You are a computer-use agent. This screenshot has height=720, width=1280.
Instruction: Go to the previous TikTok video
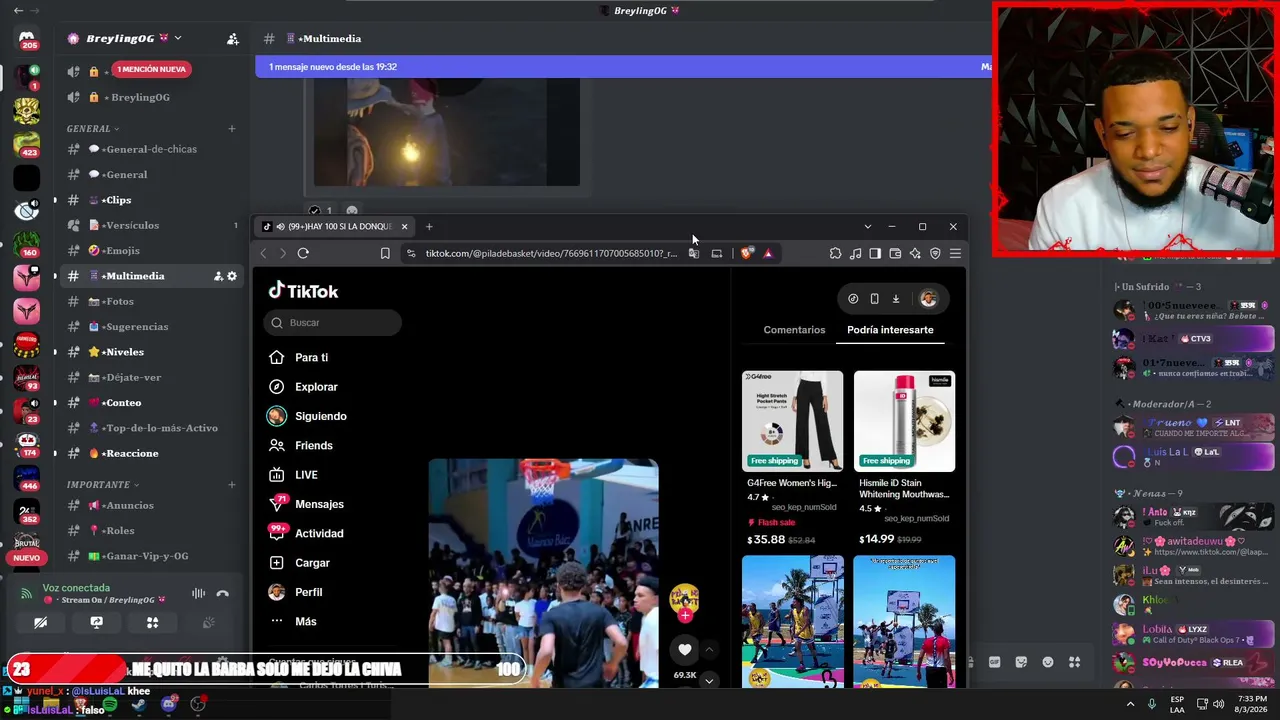[709, 649]
